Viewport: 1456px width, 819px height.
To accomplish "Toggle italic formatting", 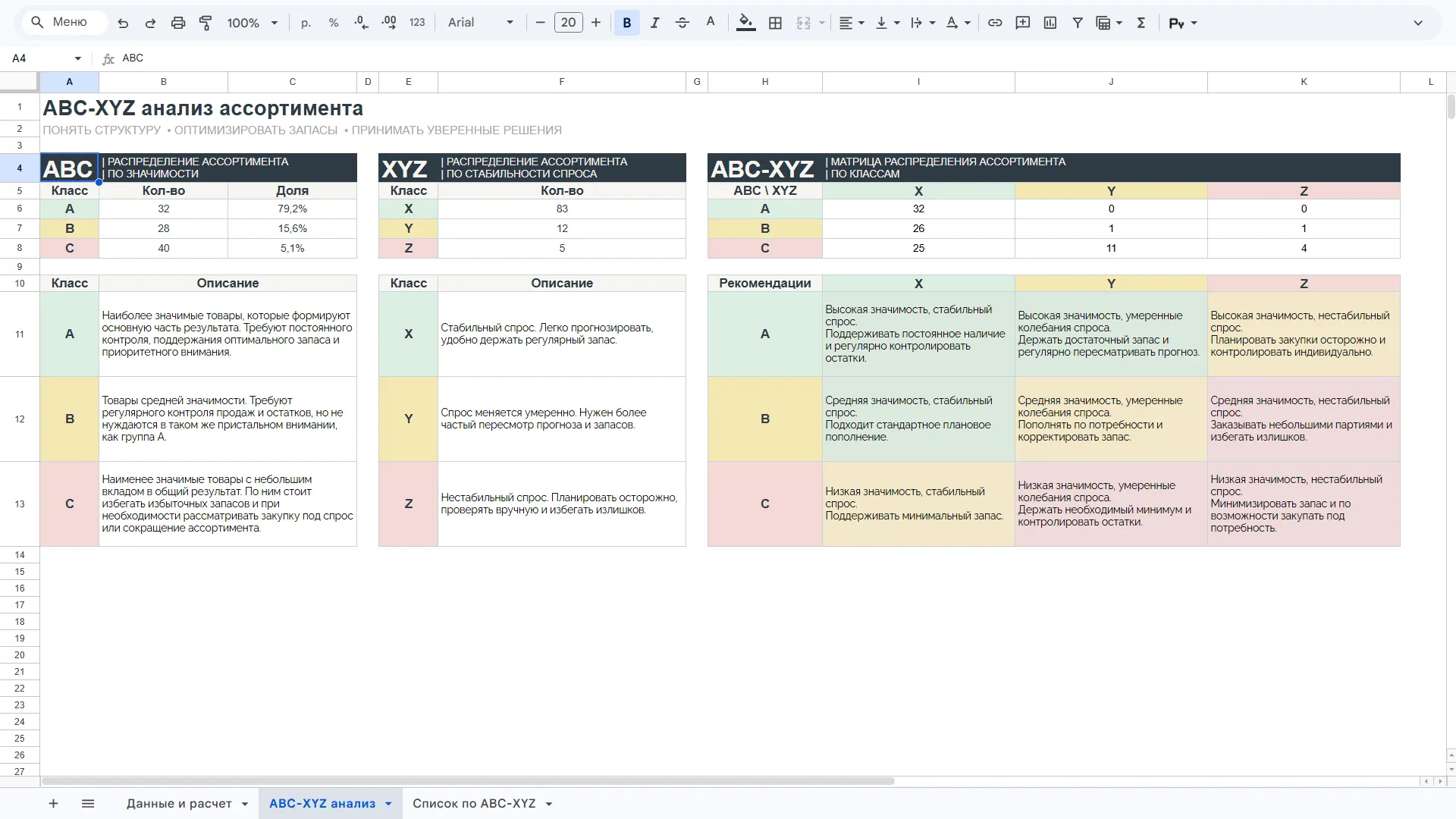I will (654, 23).
